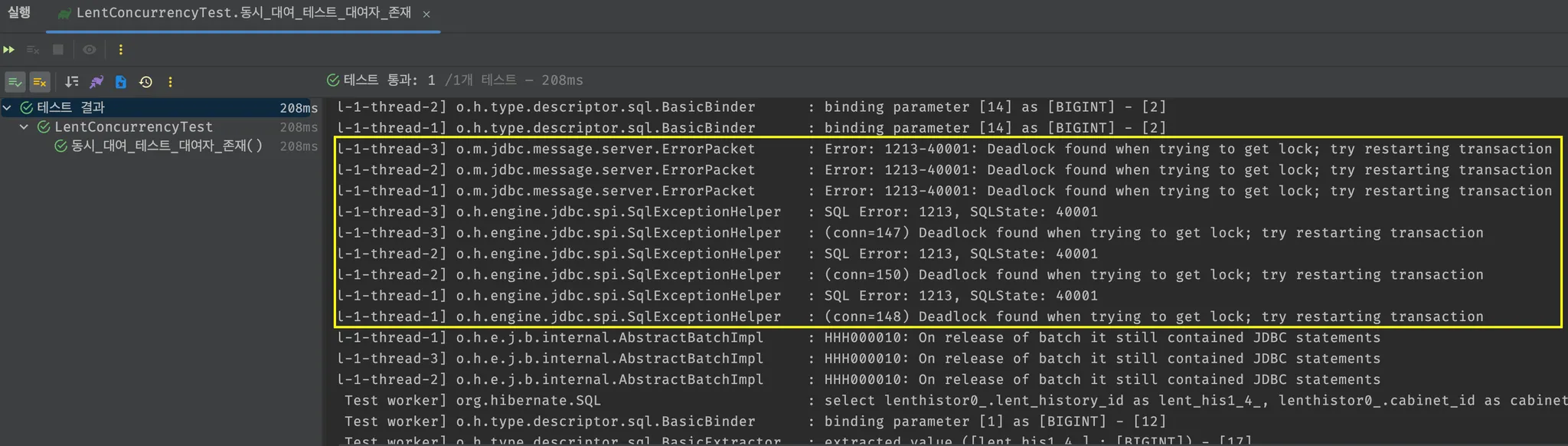This screenshot has height=446, width=1568.
Task: Close the LentConcurrencyTest run tab
Action: [426, 14]
